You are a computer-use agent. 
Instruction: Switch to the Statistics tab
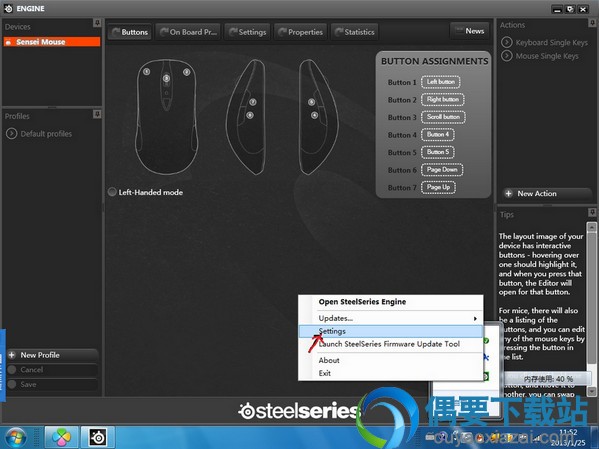pos(355,32)
